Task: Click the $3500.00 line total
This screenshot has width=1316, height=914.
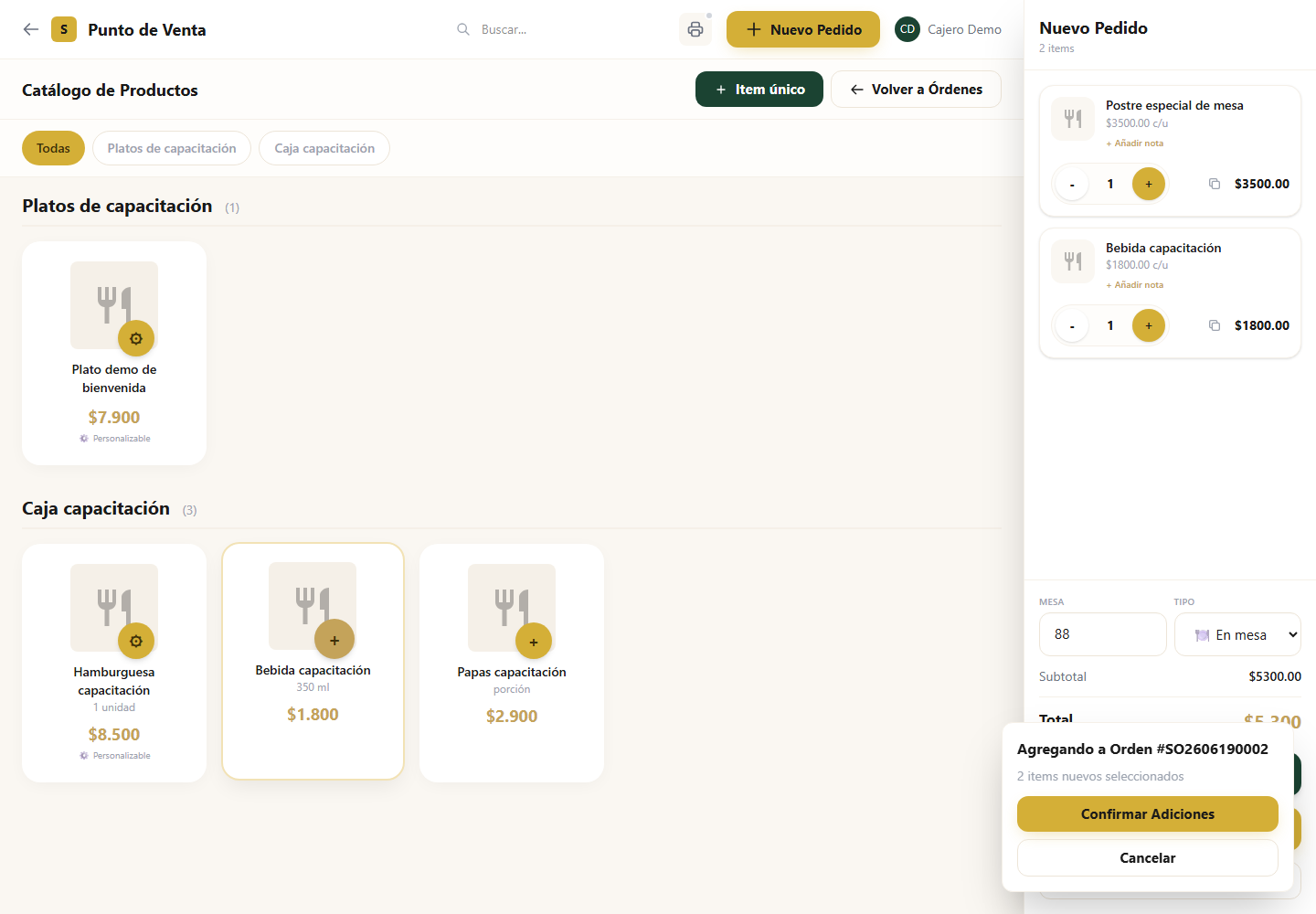Action: point(1262,184)
